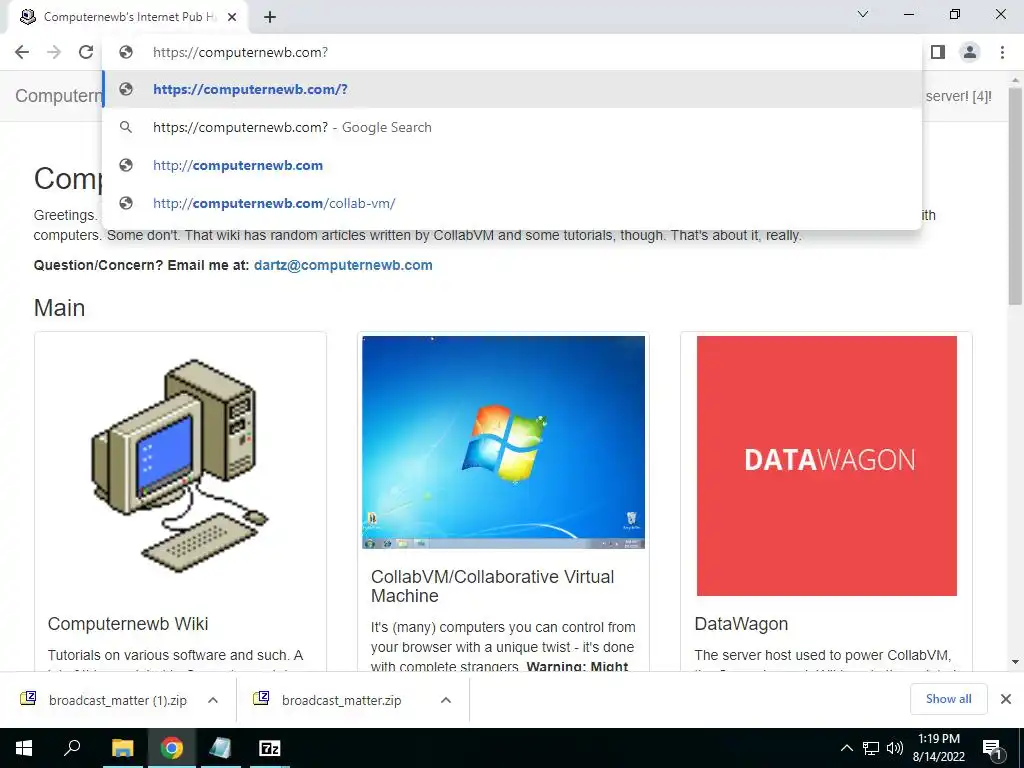
Task: Open 7-Zip from the taskbar
Action: (269, 748)
